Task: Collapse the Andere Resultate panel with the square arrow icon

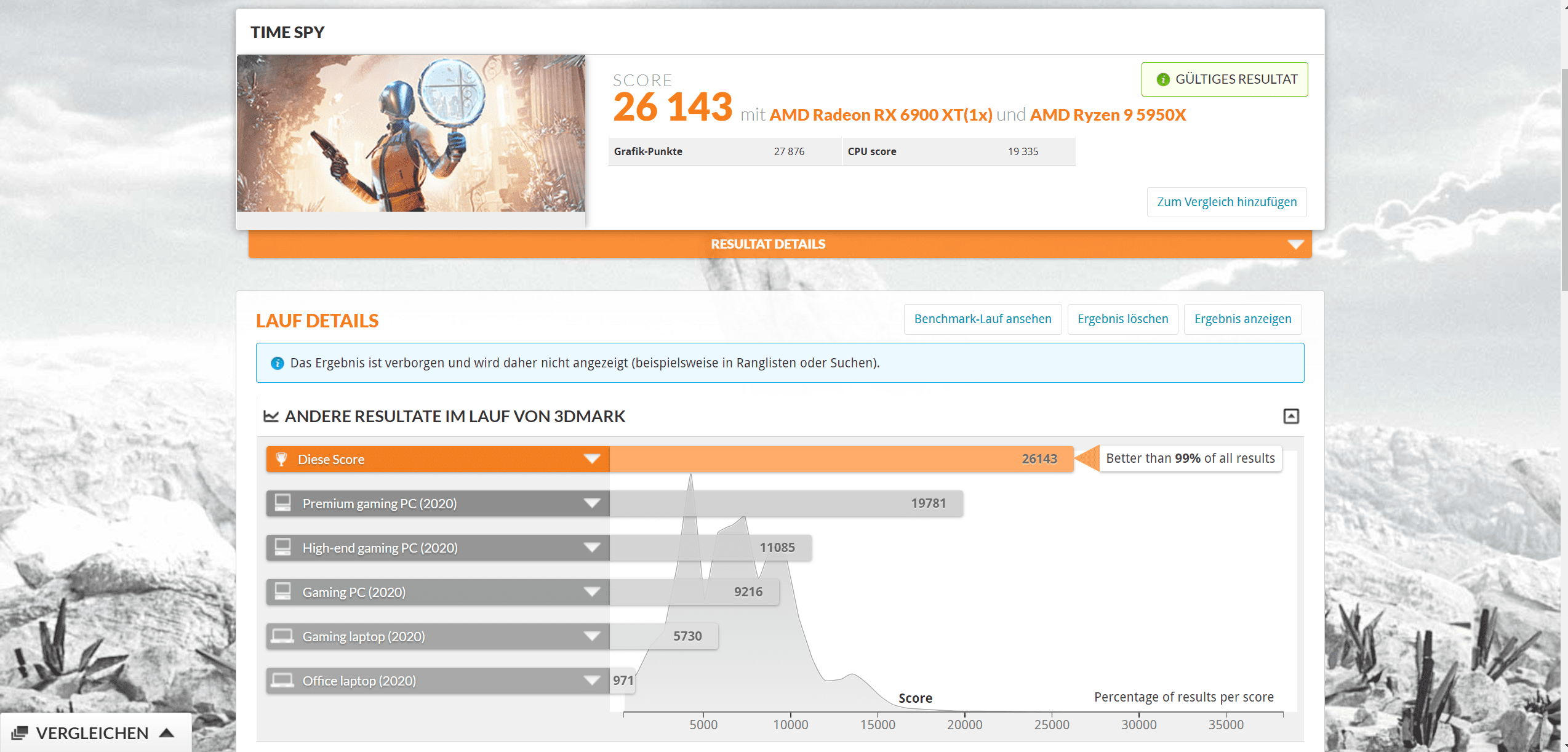Action: pyautogui.click(x=1291, y=416)
